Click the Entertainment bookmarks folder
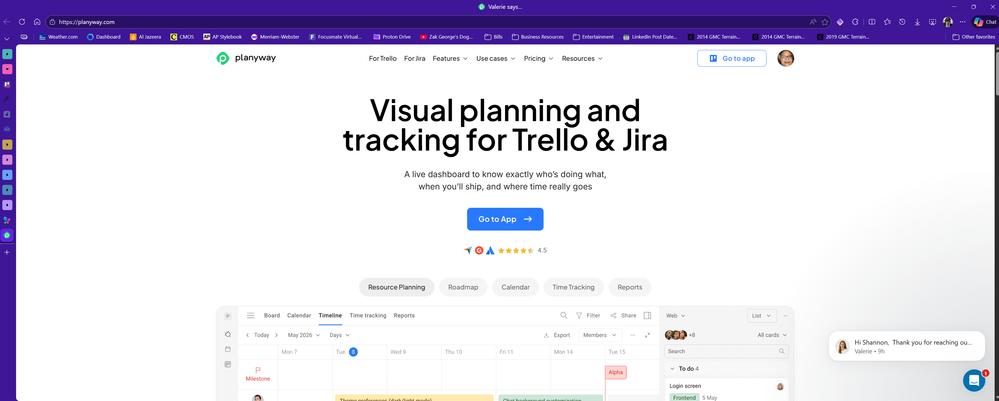Viewport: 999px width, 401px height. click(593, 37)
